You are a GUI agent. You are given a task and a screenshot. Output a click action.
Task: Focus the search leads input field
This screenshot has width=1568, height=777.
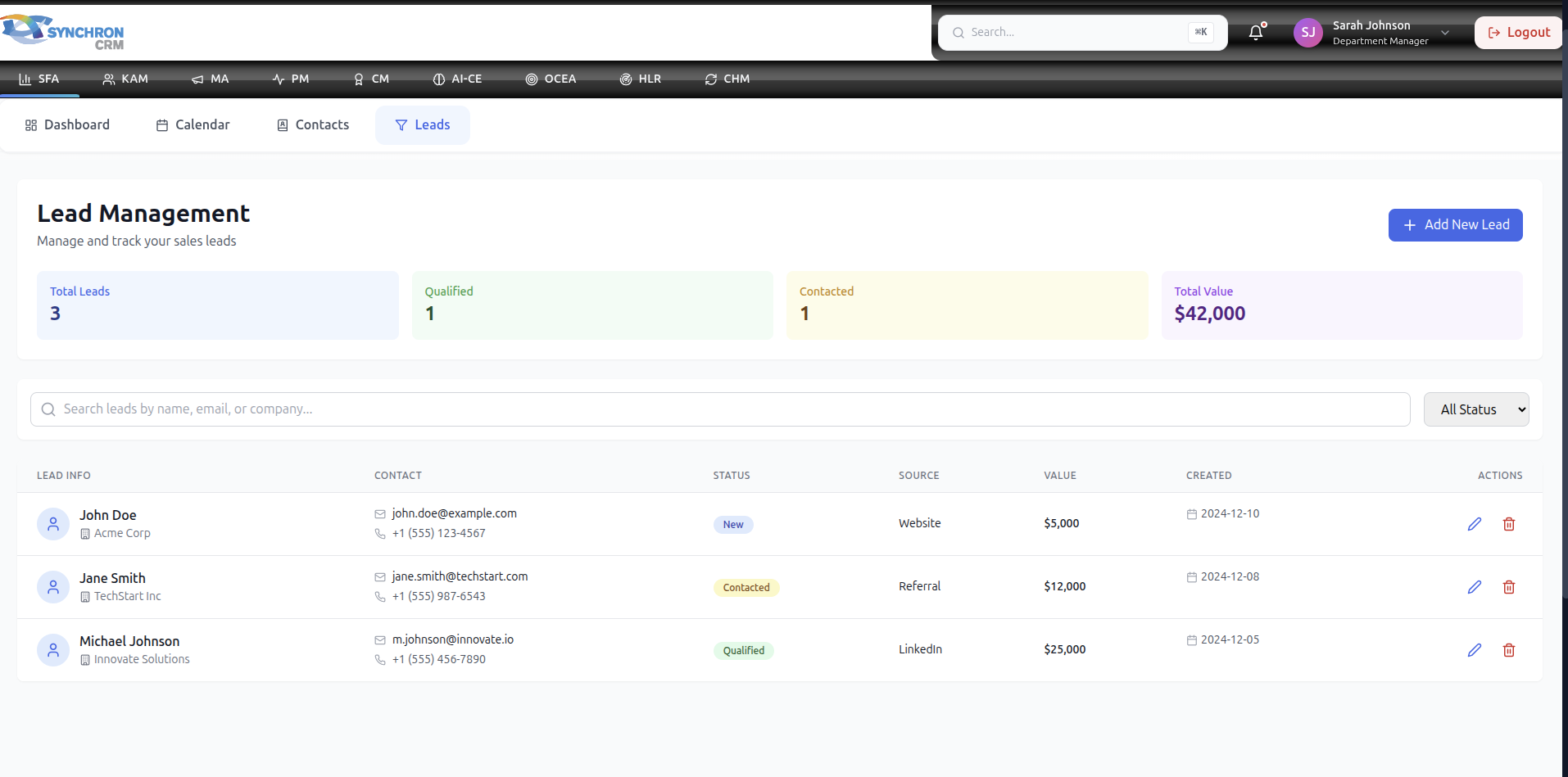[x=721, y=409]
